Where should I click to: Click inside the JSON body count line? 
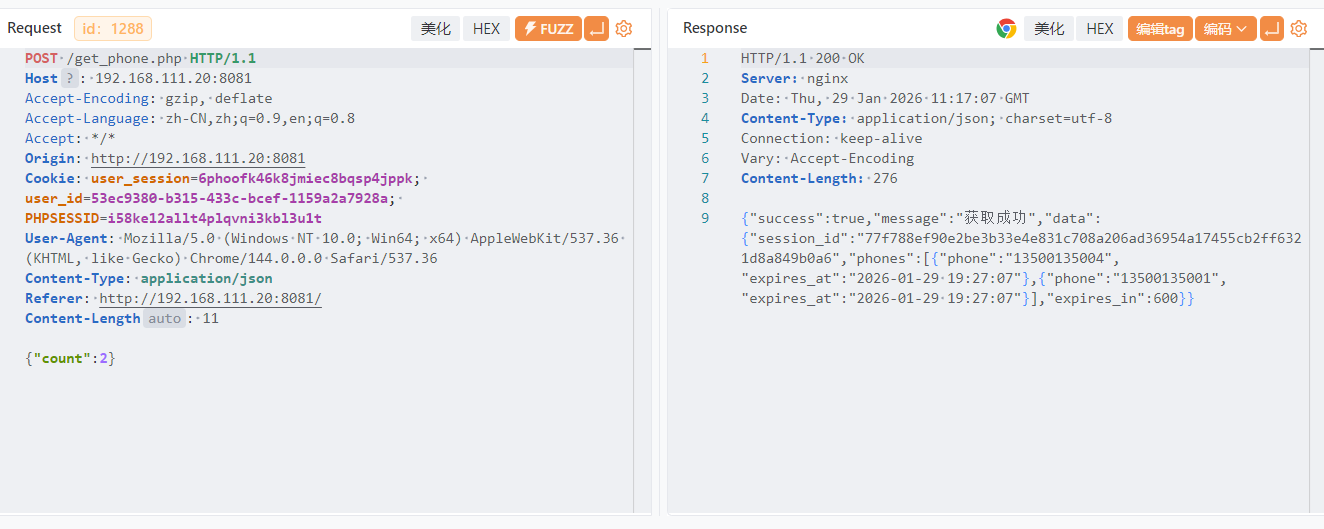point(70,359)
